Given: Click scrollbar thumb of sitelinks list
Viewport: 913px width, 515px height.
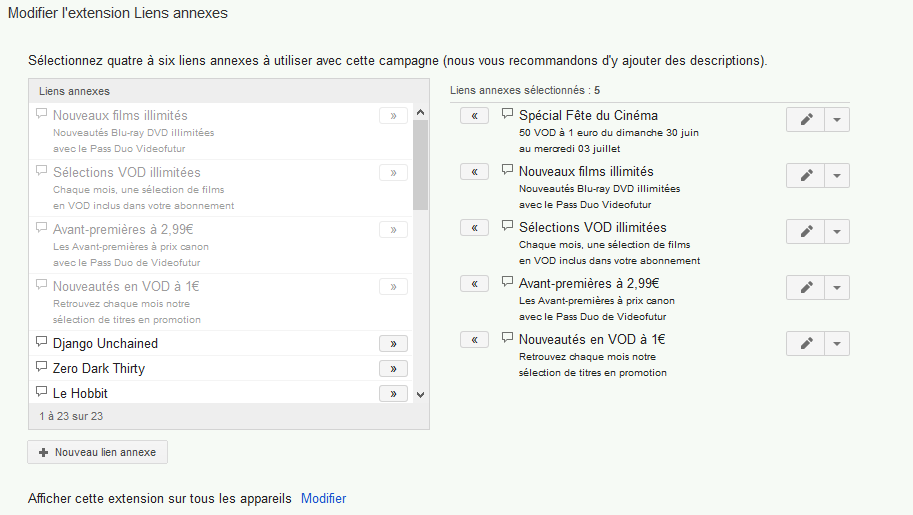Looking at the screenshot, I should click(x=420, y=165).
